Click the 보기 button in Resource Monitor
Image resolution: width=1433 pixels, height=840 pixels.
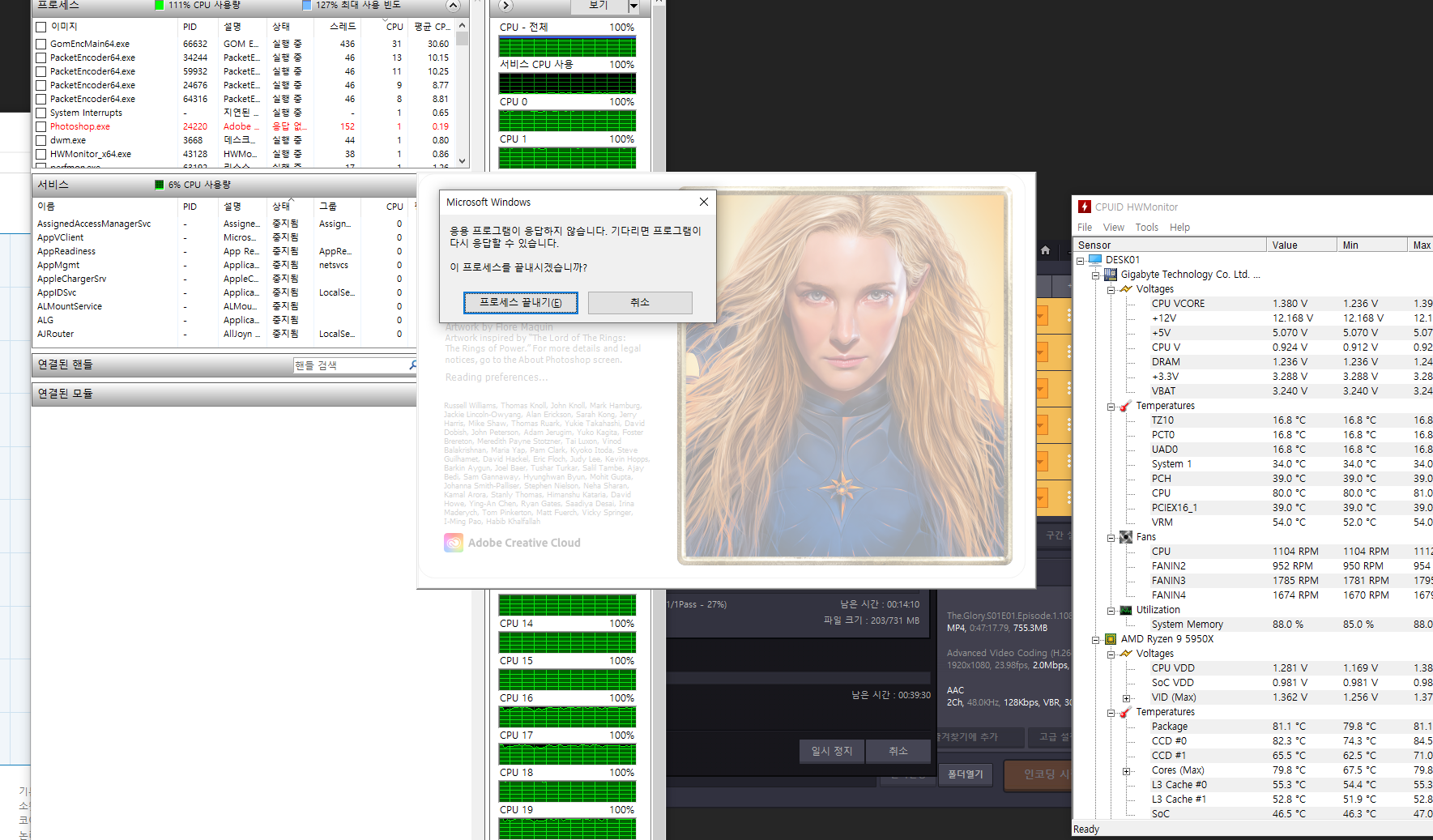pos(598,6)
